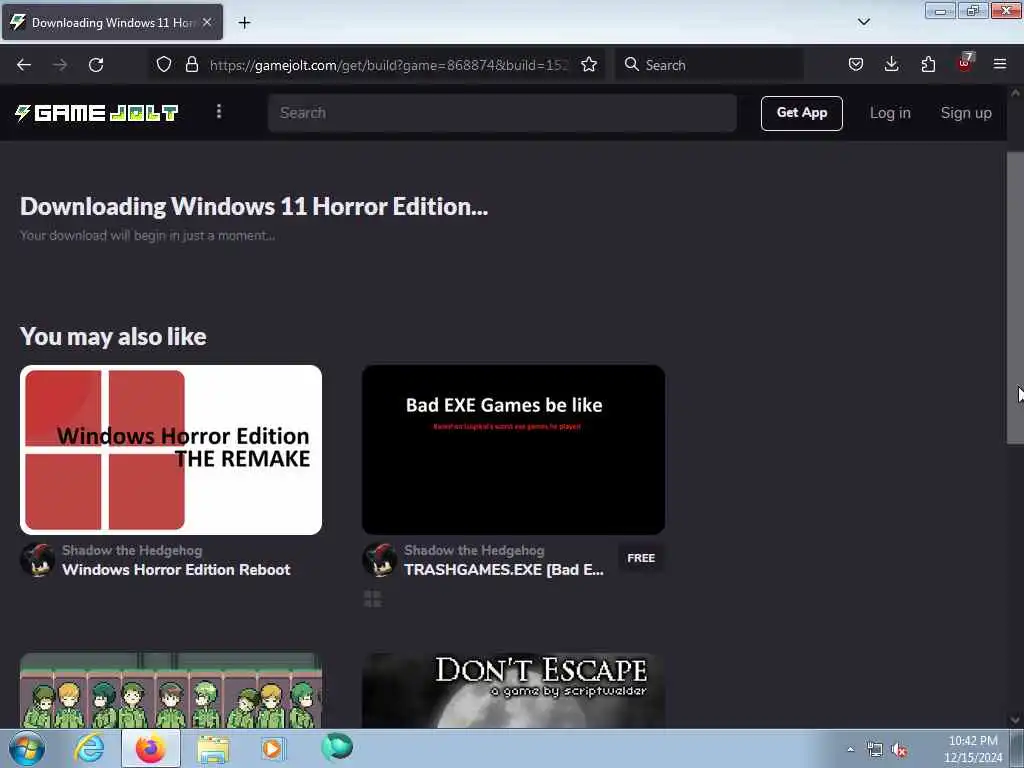Open File Explorer from the taskbar
This screenshot has width=1024, height=768.
(213, 749)
